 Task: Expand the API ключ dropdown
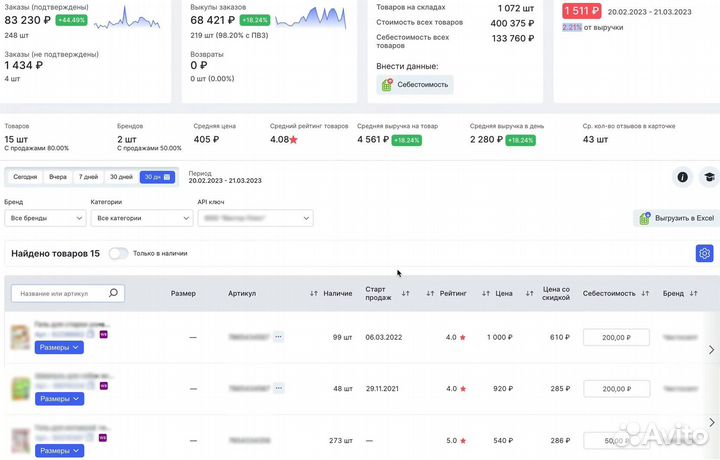(x=254, y=218)
